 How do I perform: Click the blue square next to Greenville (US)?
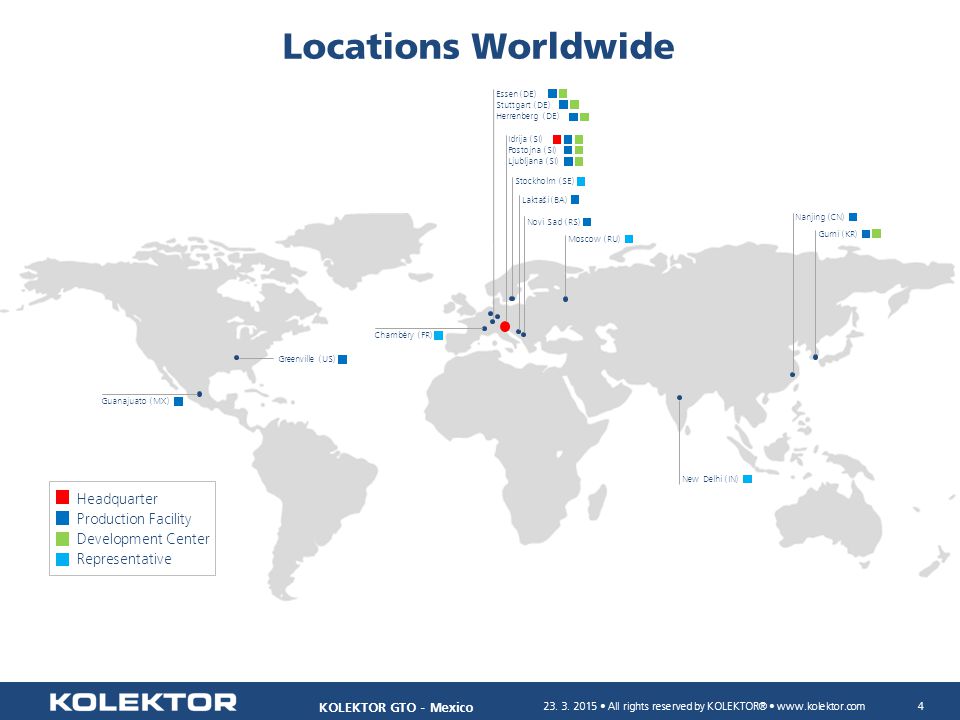point(343,359)
